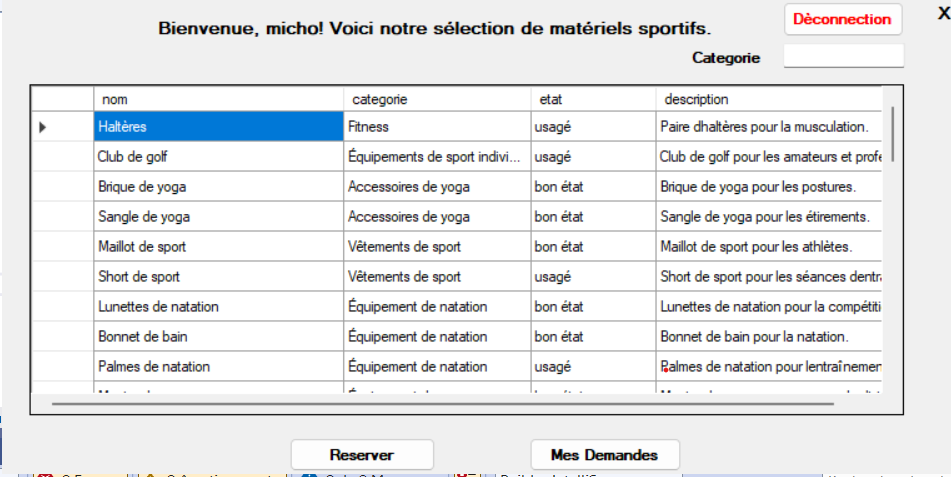This screenshot has width=951, height=477.
Task: Click the Lunettes de natation cell
Action: [x=218, y=307]
